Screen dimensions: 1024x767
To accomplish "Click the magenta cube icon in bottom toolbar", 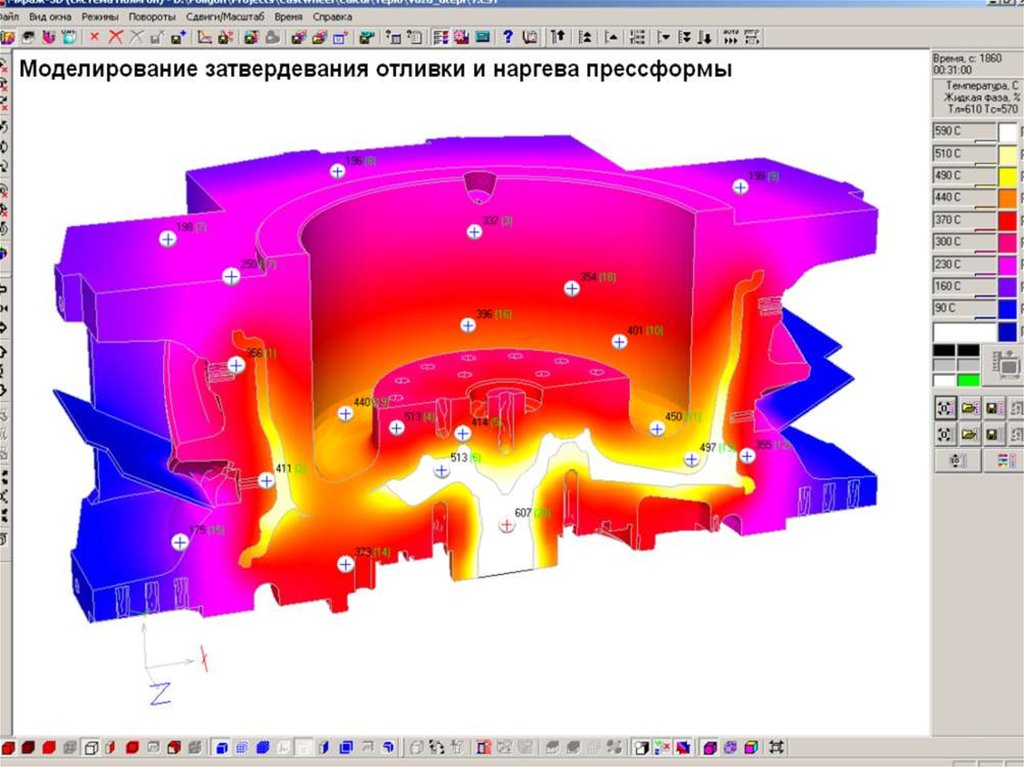I will tap(708, 747).
